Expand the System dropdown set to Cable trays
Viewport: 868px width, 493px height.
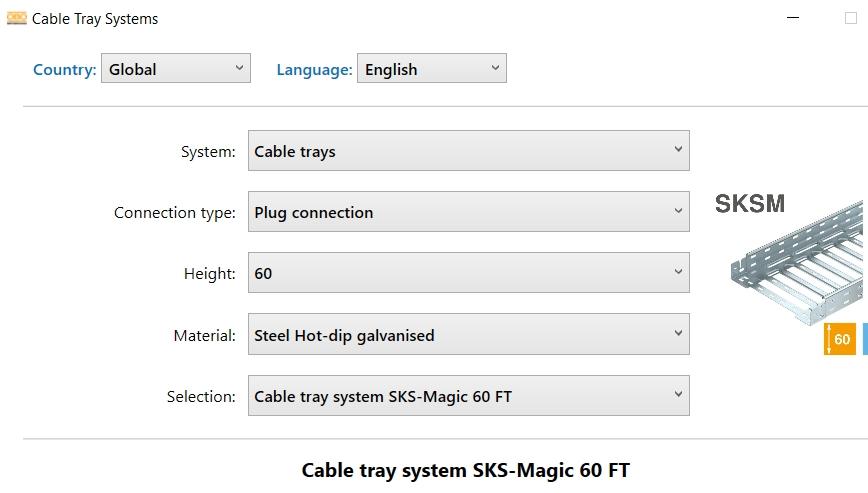pos(468,151)
